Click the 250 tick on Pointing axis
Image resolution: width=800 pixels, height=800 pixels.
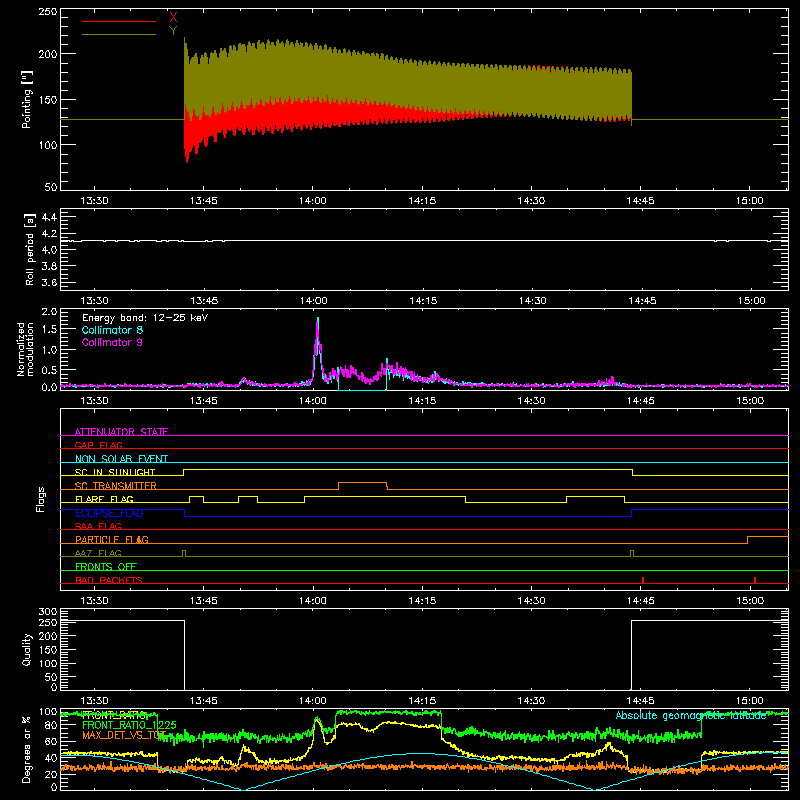coord(47,12)
